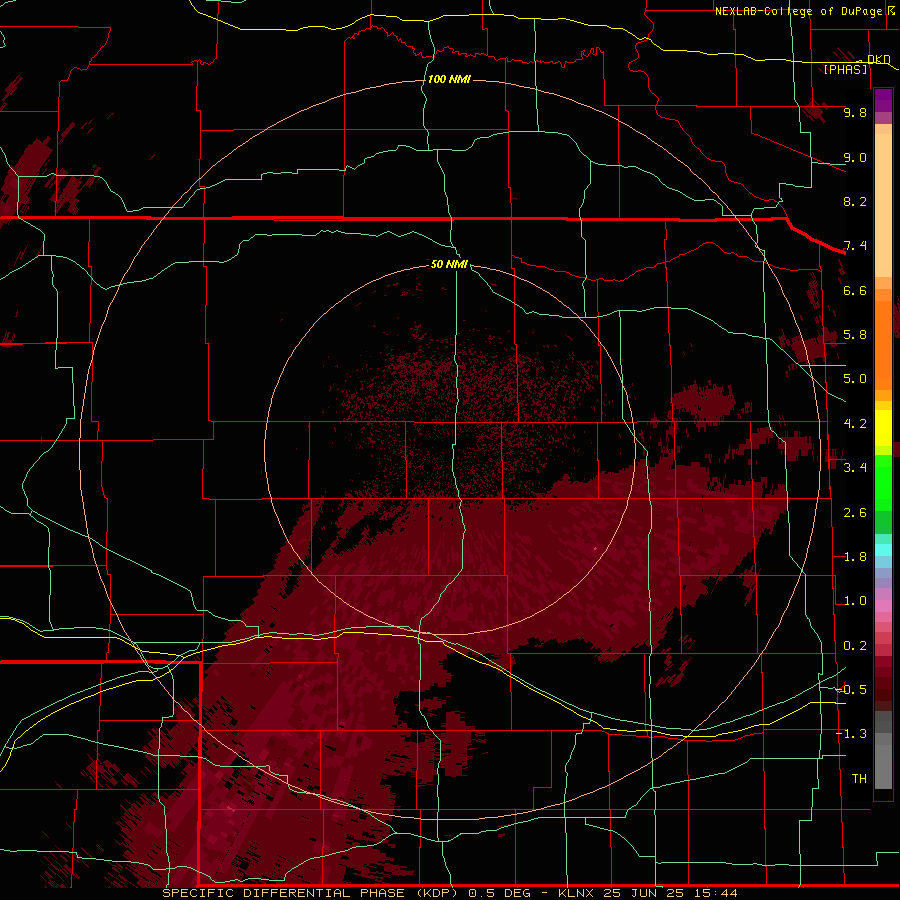Click the 8.2 legend value
This screenshot has height=900, width=900.
point(855,201)
